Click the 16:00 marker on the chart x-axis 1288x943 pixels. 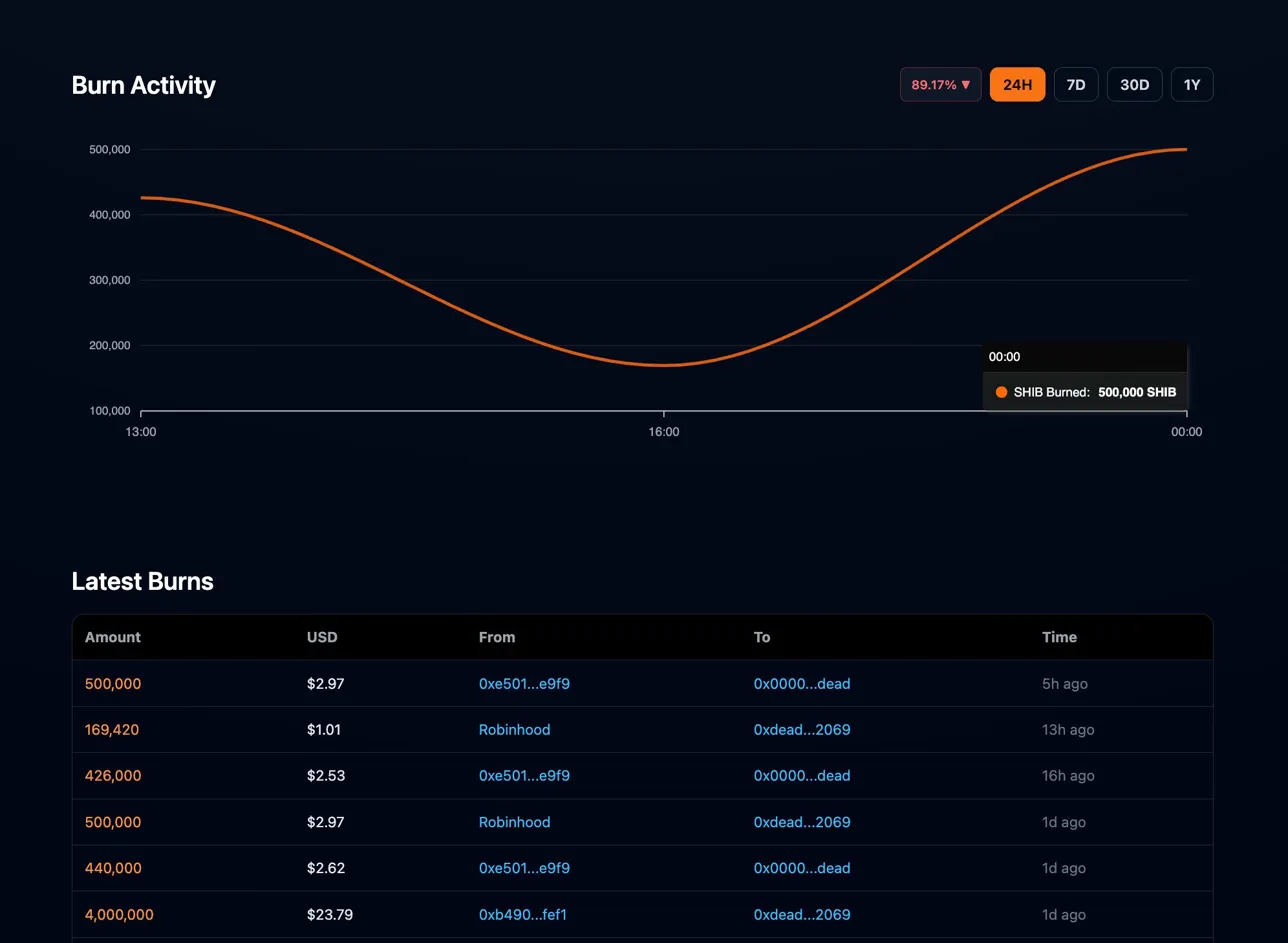pos(663,432)
